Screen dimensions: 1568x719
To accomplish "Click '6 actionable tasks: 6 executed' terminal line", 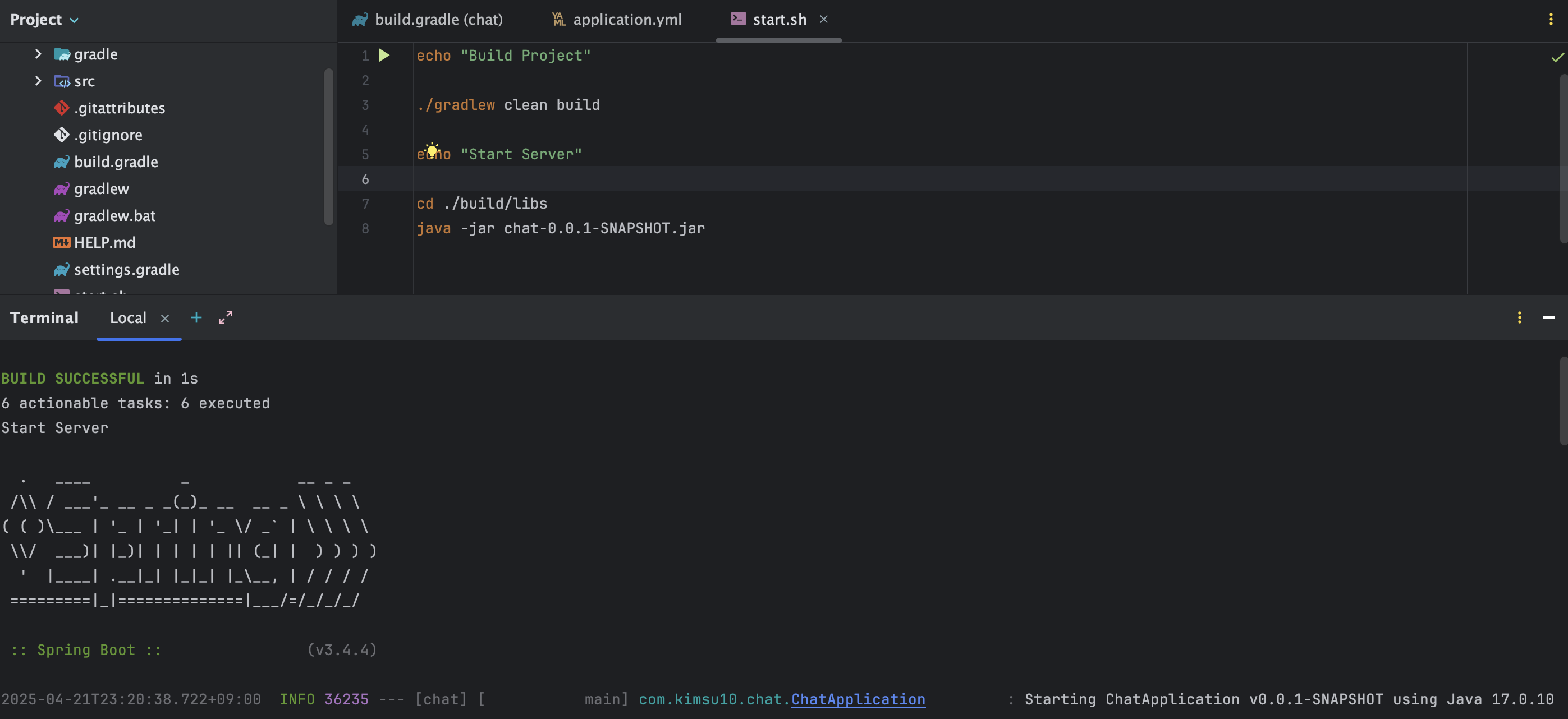I will pyautogui.click(x=136, y=403).
